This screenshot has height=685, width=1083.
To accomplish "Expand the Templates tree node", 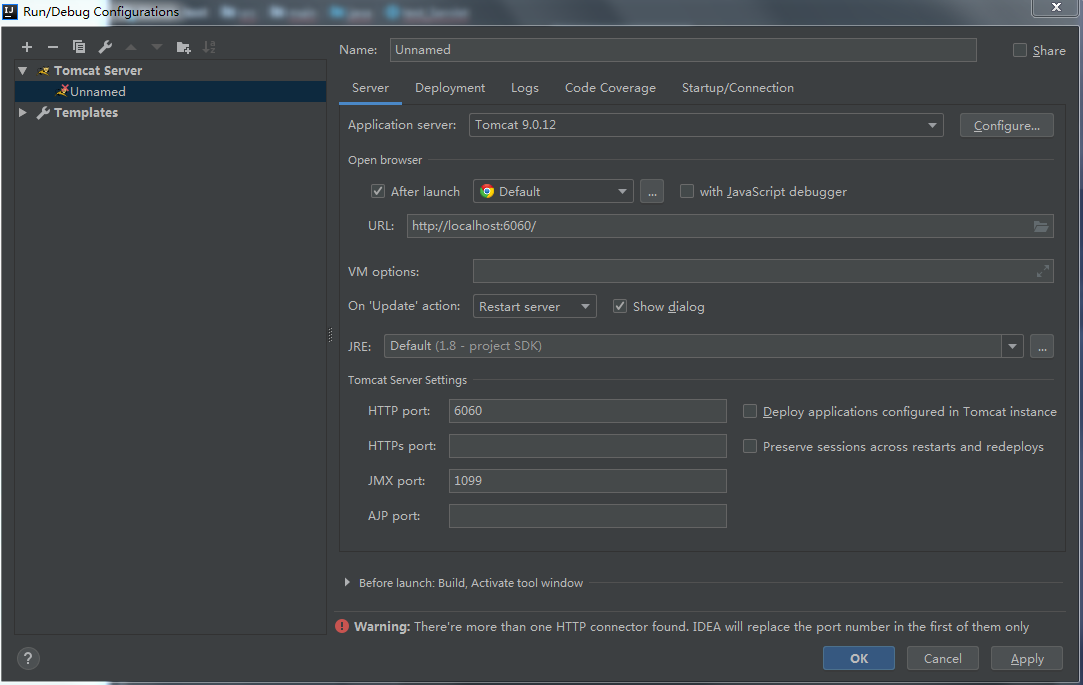I will pos(23,113).
